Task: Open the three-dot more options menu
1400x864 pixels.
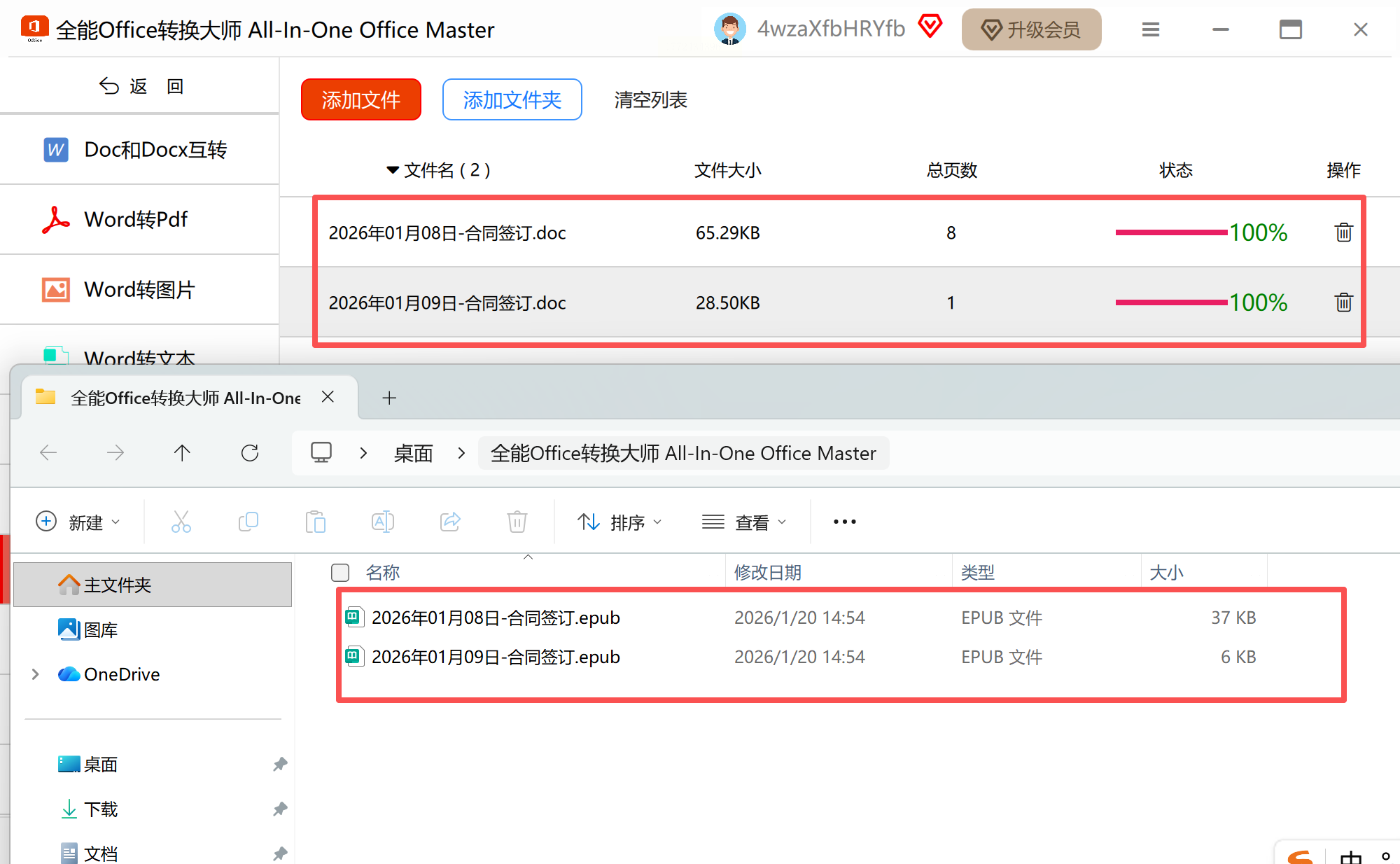Action: coord(844,522)
